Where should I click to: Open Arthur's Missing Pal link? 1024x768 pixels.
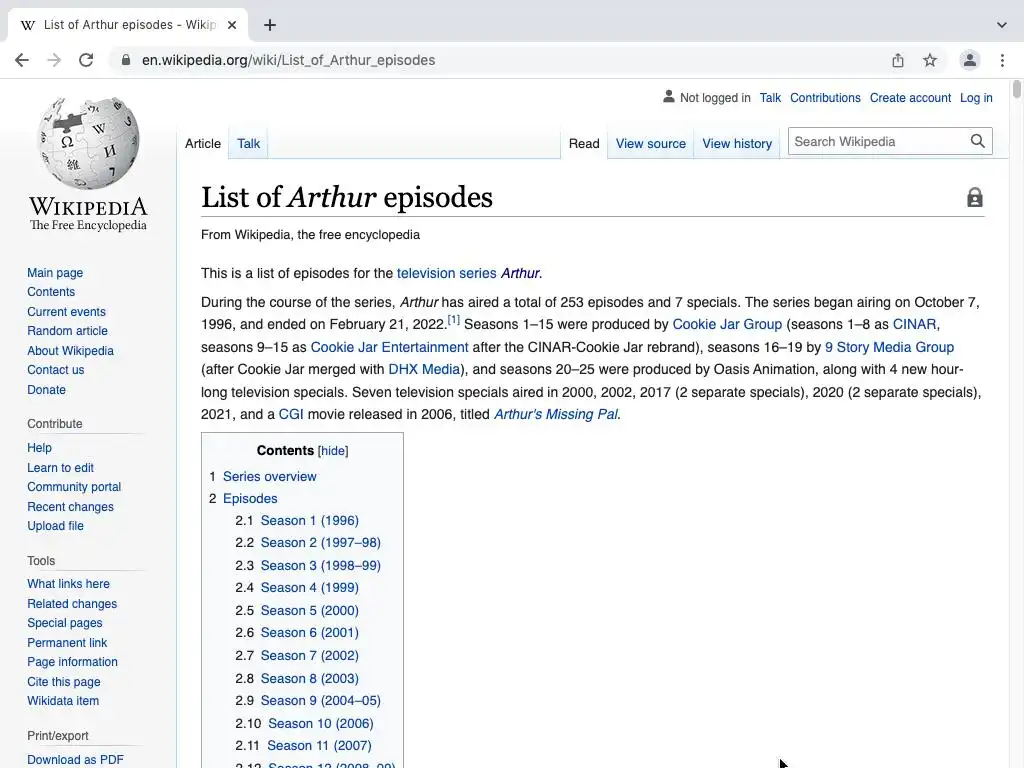(556, 414)
